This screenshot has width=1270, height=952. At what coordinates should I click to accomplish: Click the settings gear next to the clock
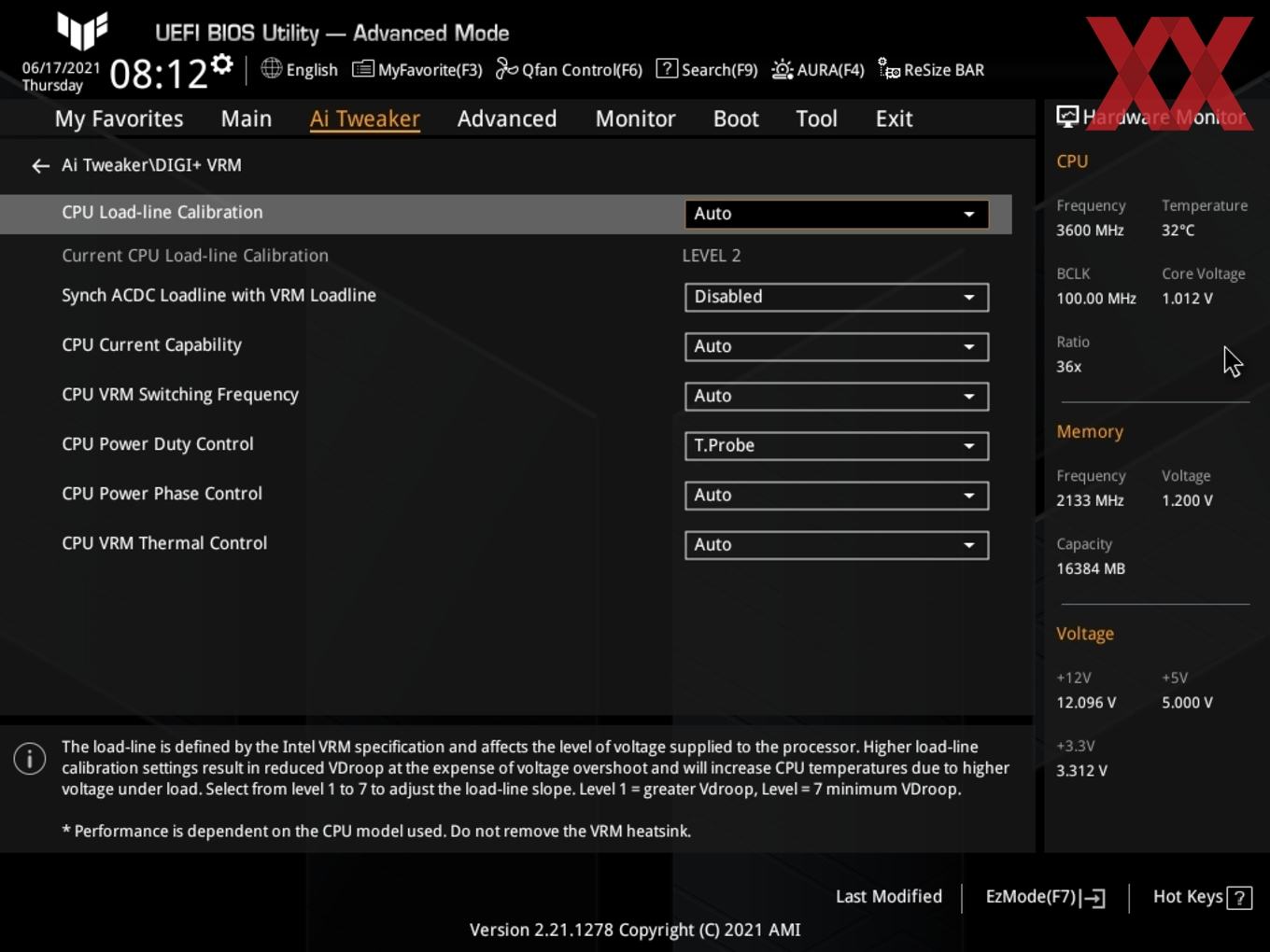[x=222, y=64]
